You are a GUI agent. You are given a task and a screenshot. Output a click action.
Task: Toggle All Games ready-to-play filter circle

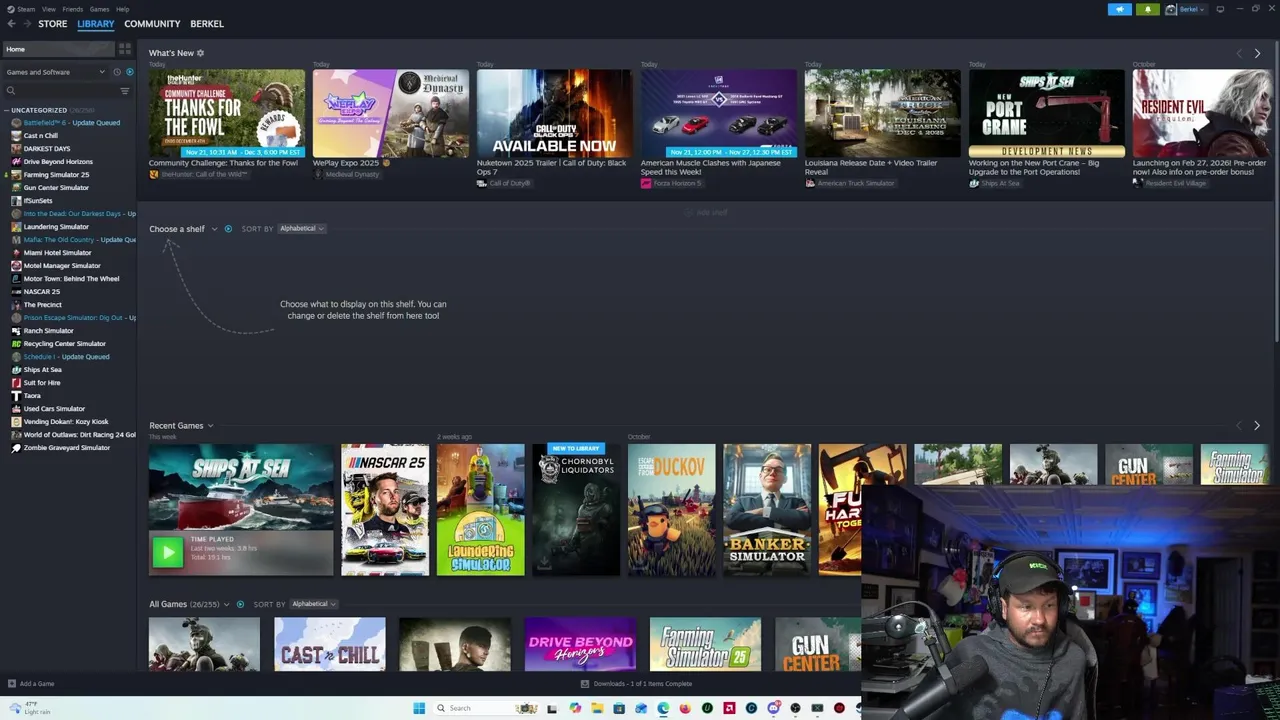point(240,604)
